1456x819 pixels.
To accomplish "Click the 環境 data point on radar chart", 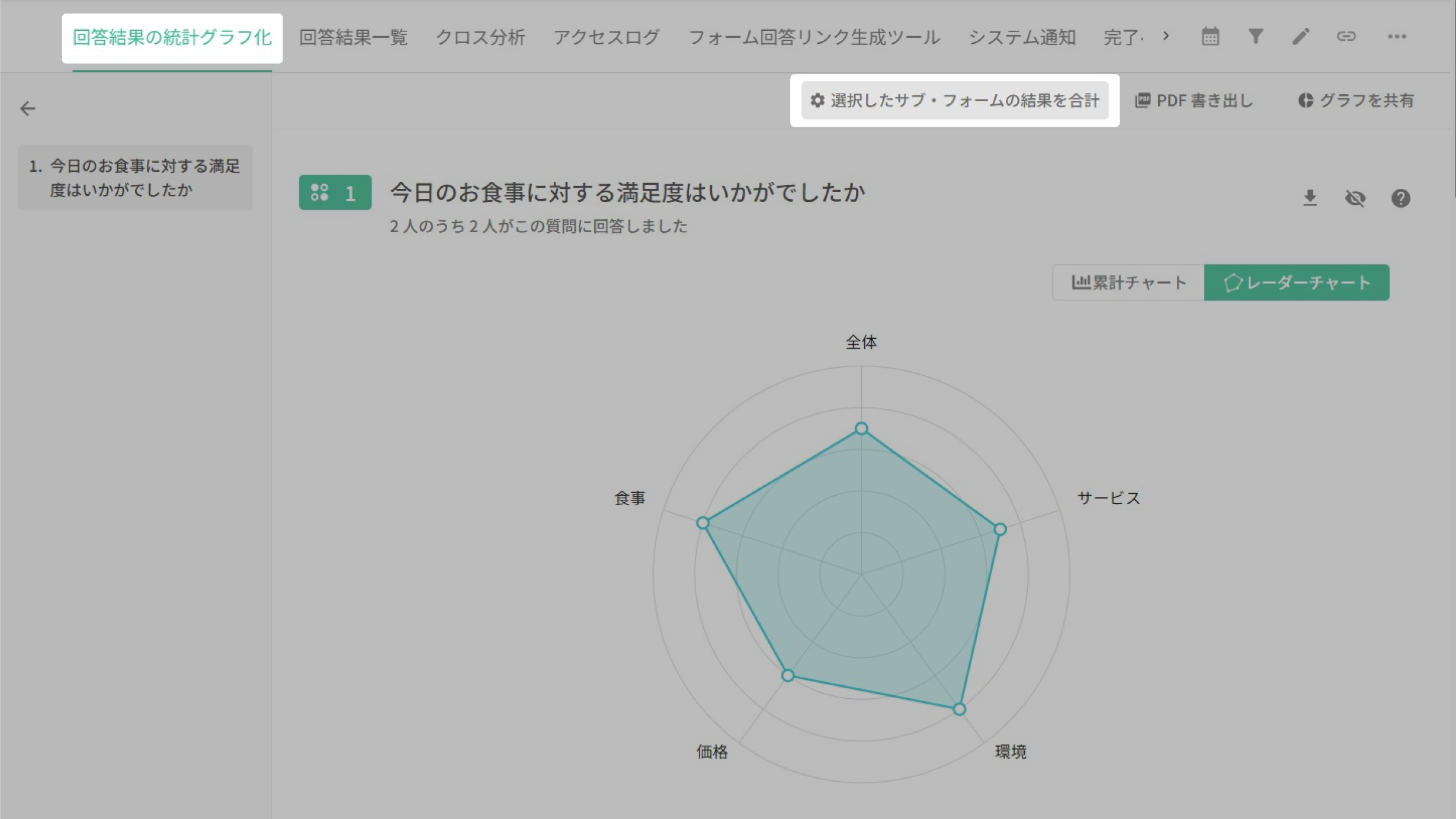I will point(959,709).
